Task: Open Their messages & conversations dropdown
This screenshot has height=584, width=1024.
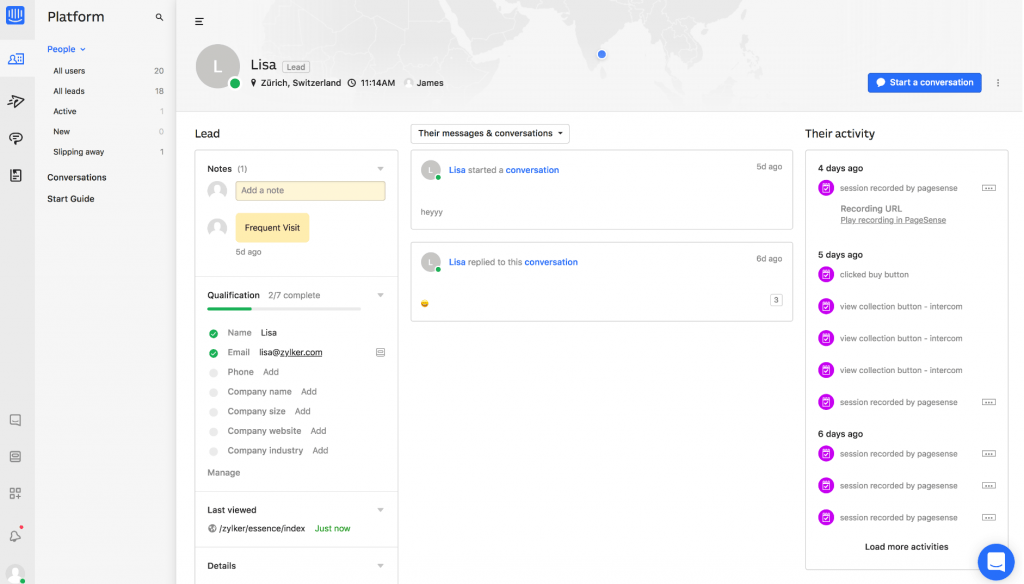Action: coord(490,133)
